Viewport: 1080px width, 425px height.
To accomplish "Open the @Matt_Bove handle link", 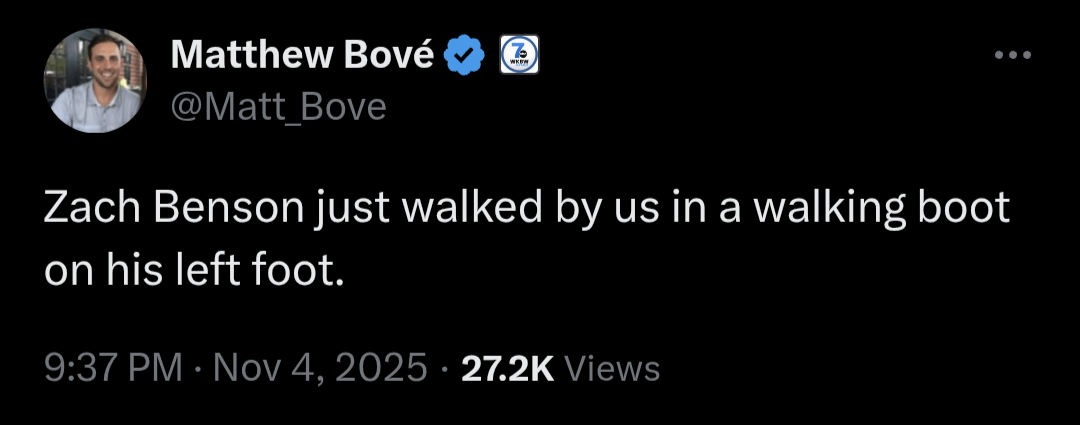I will (278, 105).
